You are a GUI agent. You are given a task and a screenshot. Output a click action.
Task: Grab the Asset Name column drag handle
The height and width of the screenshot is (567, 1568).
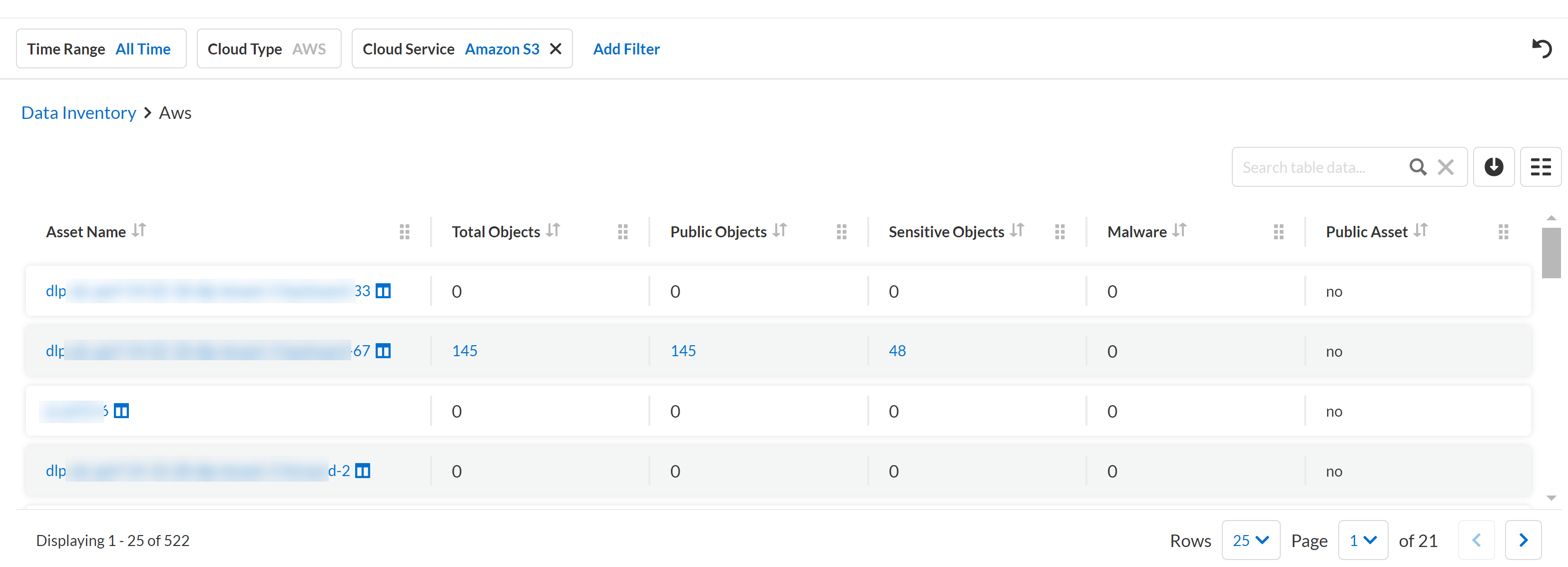tap(404, 231)
